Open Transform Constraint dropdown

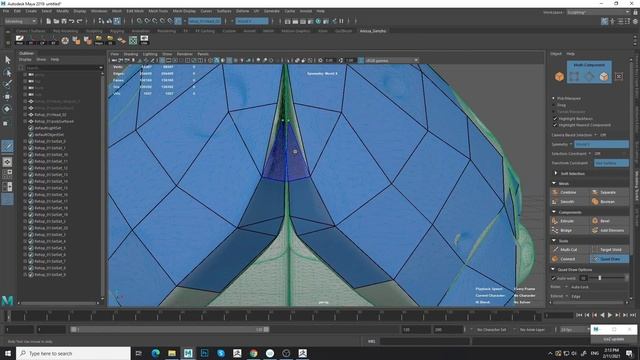click(611, 163)
